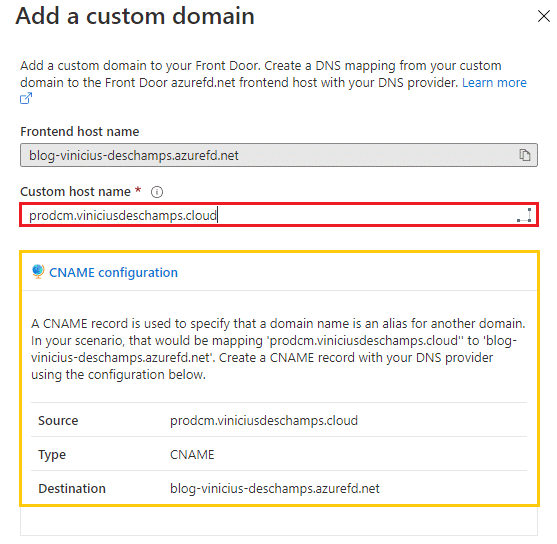Click the Custom host name input field
Screen dimensions: 557x544
tap(279, 215)
